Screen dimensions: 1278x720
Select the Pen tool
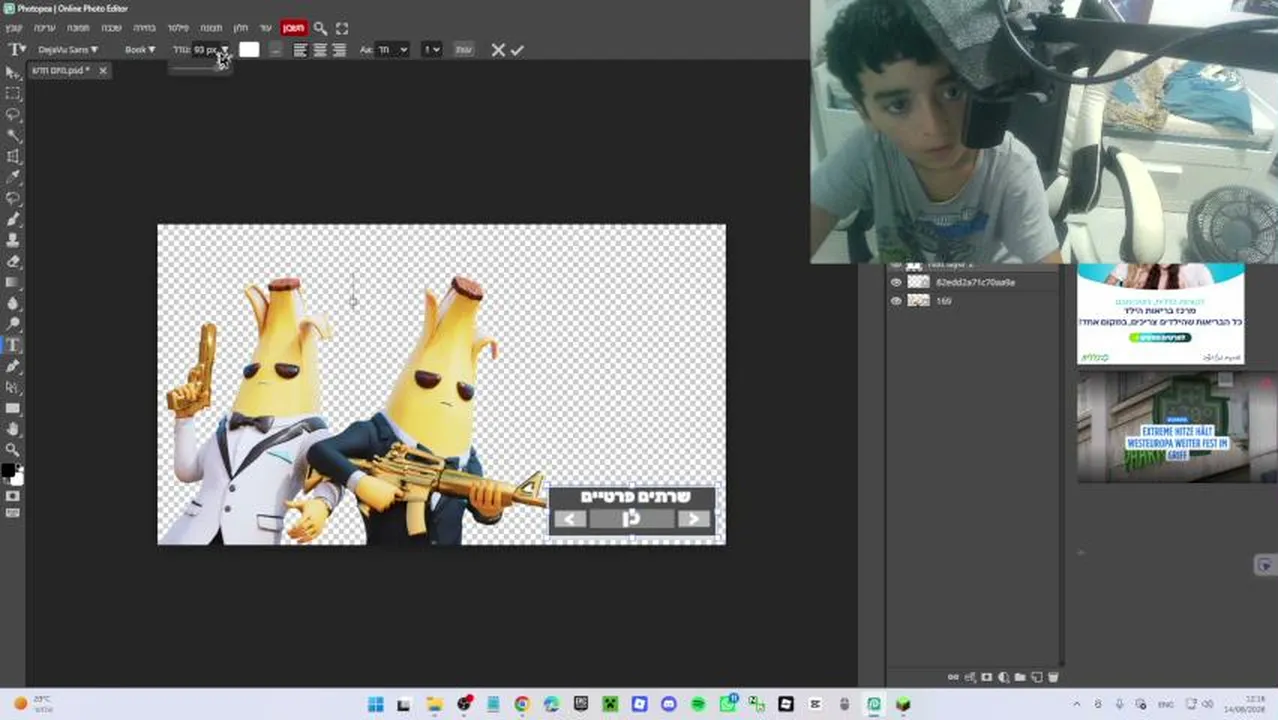[x=12, y=367]
